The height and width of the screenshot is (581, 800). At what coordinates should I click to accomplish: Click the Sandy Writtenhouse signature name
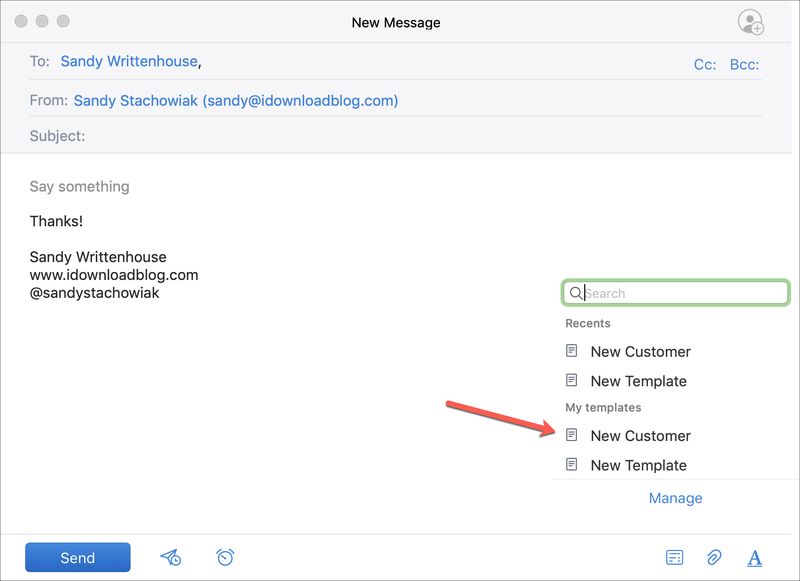pos(98,257)
